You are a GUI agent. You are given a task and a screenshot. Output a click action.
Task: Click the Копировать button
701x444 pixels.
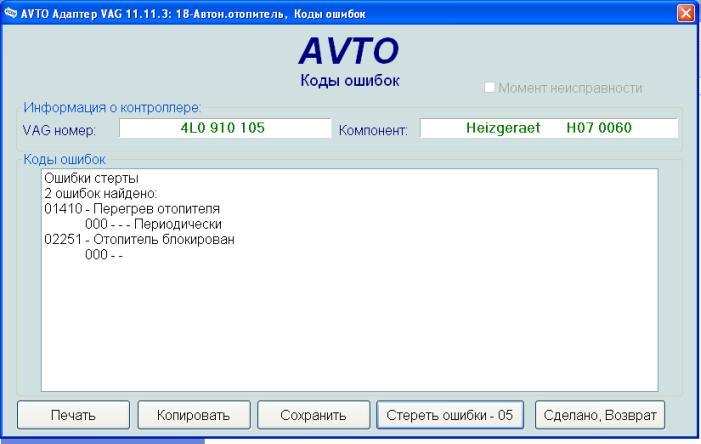pyautogui.click(x=194, y=415)
